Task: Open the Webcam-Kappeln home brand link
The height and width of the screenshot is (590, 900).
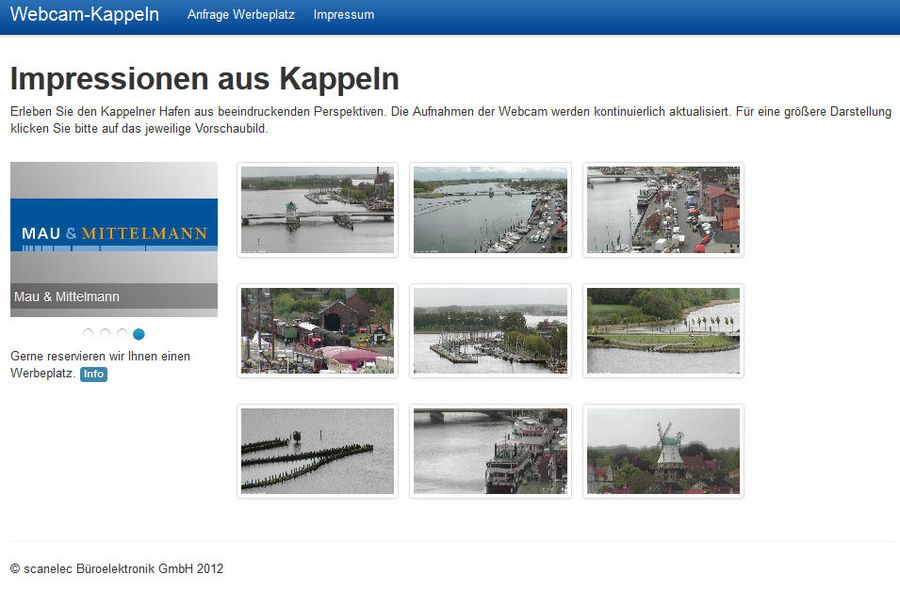Action: (x=84, y=15)
